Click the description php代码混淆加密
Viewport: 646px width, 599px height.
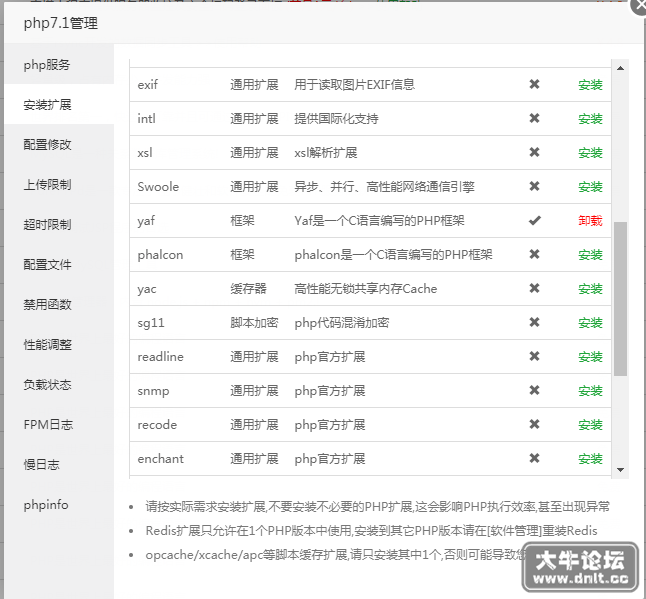[342, 323]
